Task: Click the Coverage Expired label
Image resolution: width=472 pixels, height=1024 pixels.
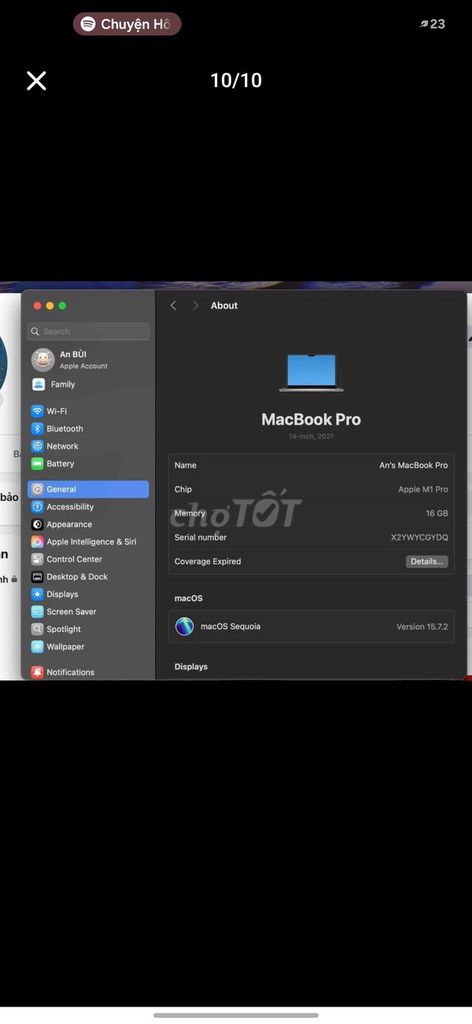Action: tap(208, 562)
